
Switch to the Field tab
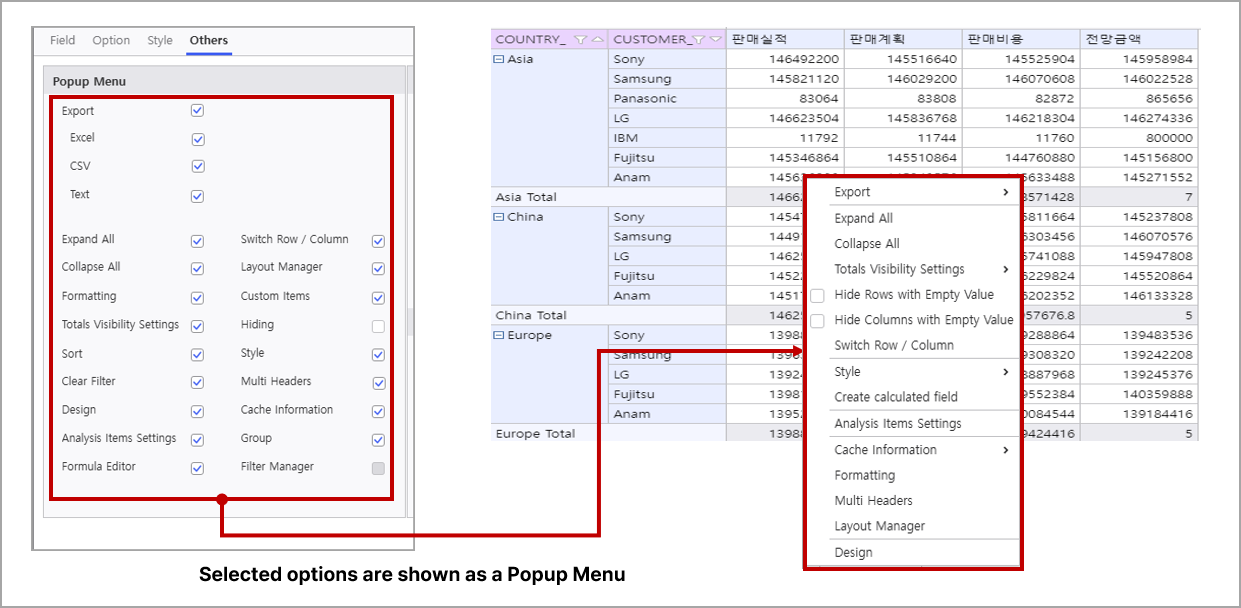click(x=63, y=40)
